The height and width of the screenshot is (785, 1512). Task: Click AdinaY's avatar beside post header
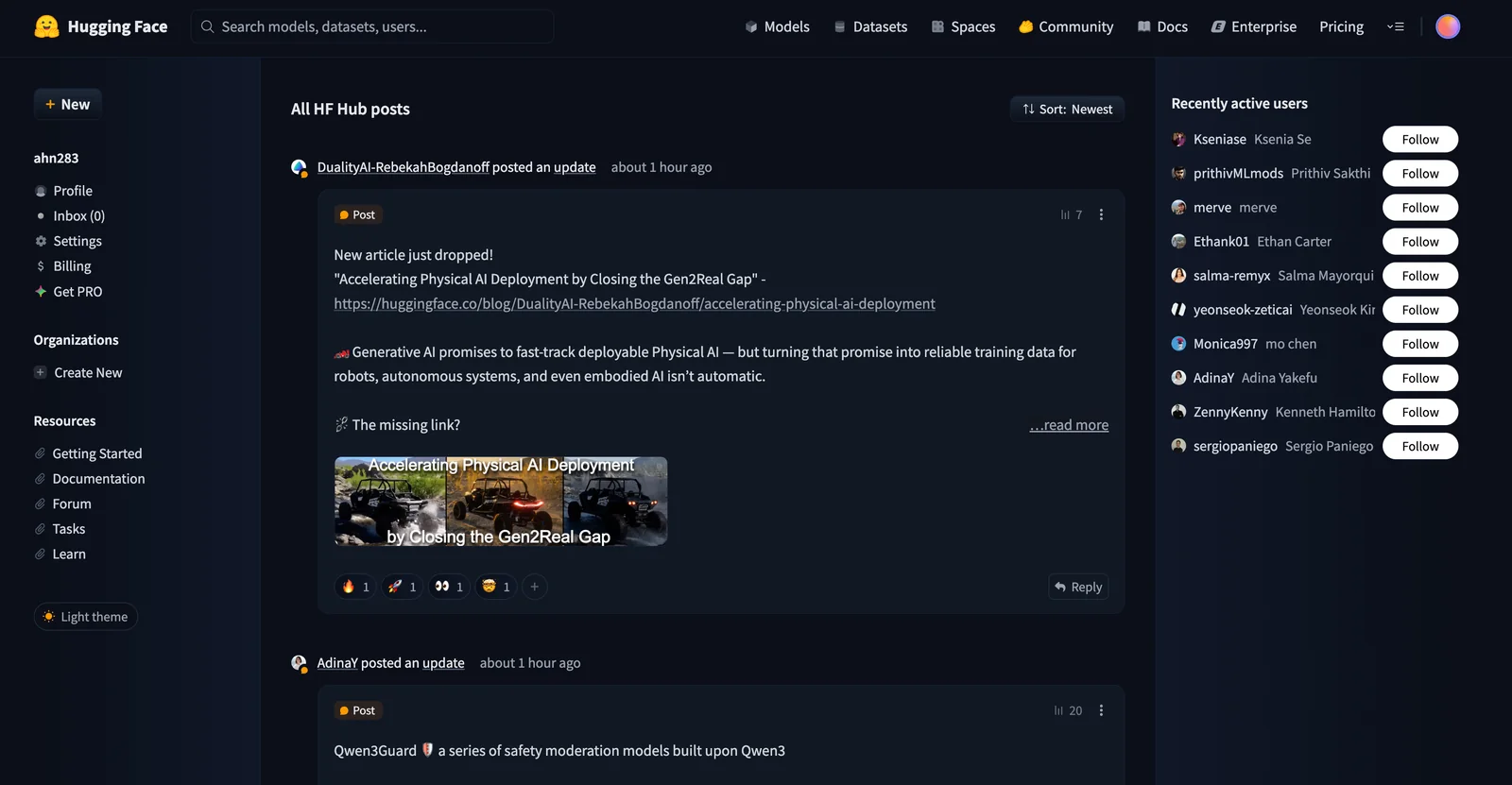(300, 663)
